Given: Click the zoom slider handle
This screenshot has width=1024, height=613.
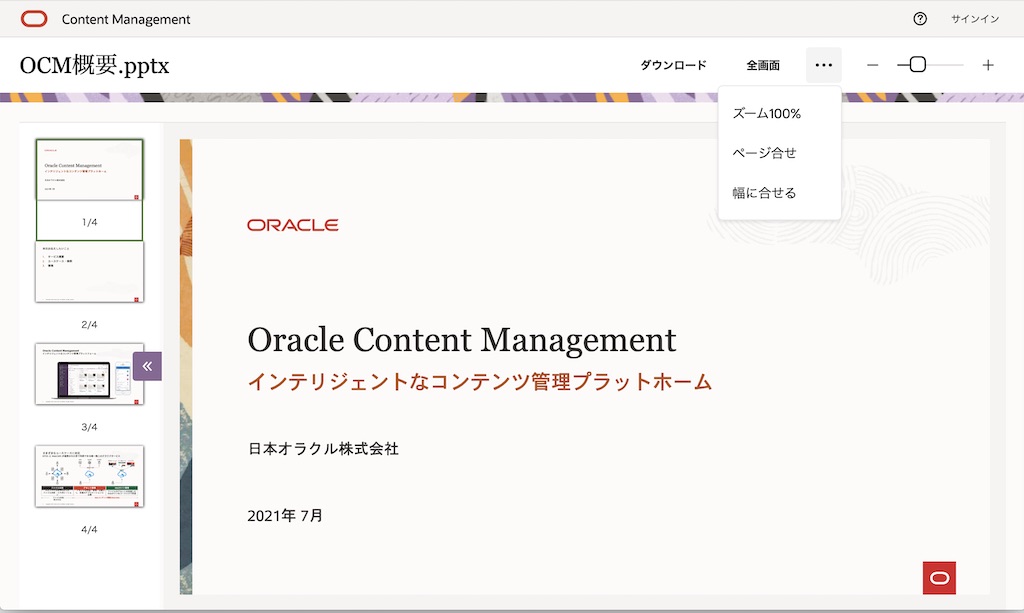Looking at the screenshot, I should coord(917,65).
